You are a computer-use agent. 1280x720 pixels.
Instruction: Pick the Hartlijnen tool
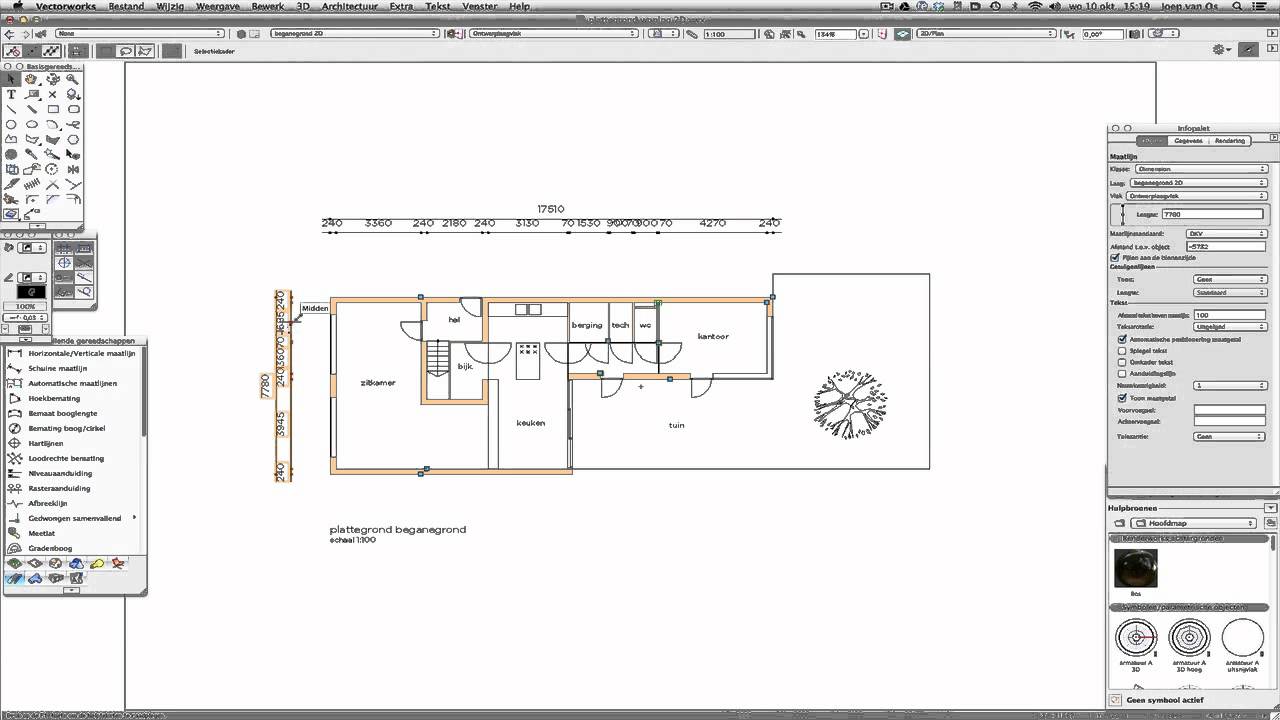[45, 443]
